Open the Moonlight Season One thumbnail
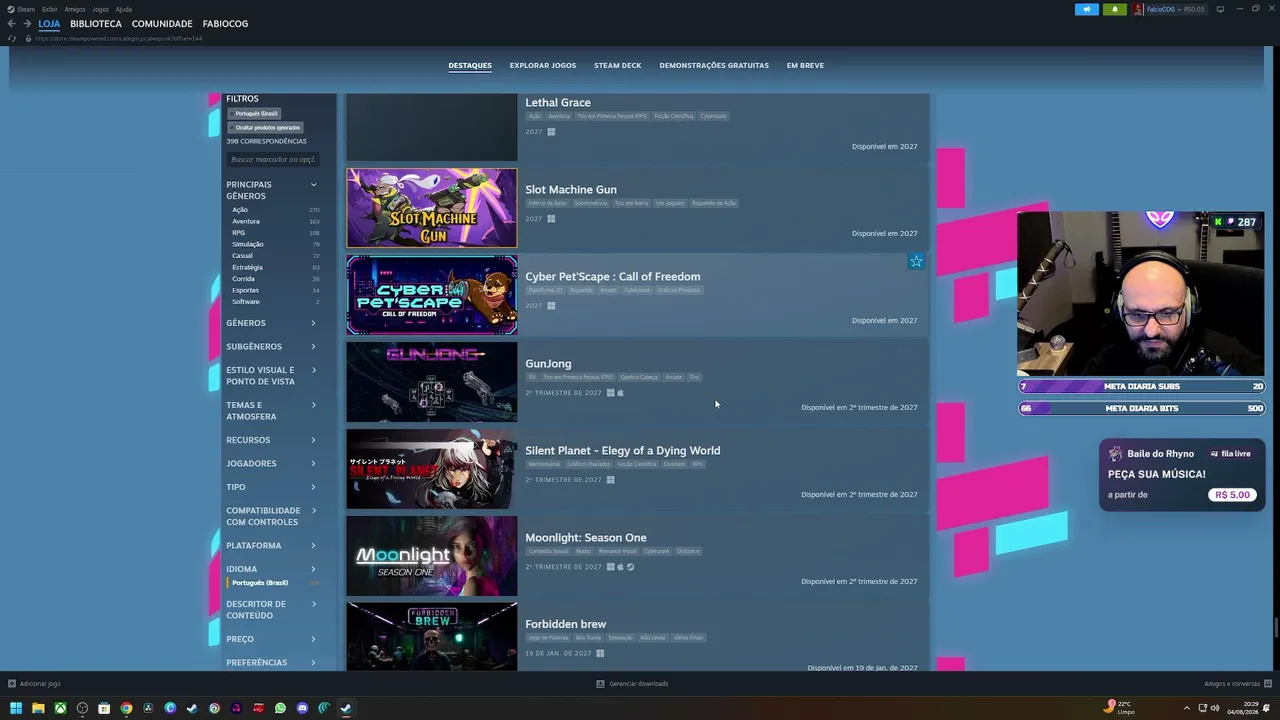The width and height of the screenshot is (1280, 720). 432,556
